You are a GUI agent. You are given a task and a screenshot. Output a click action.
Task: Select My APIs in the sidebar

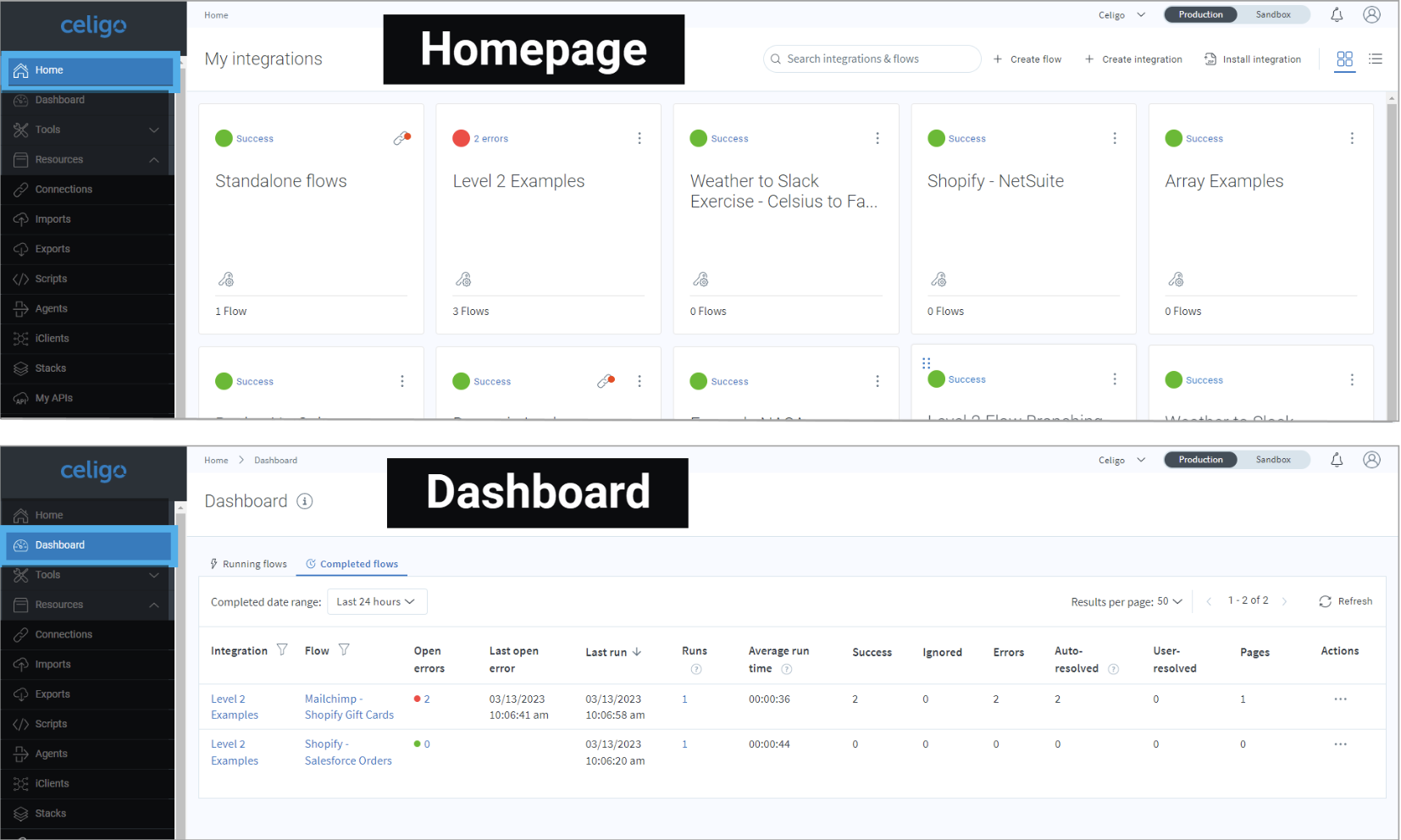click(x=53, y=398)
